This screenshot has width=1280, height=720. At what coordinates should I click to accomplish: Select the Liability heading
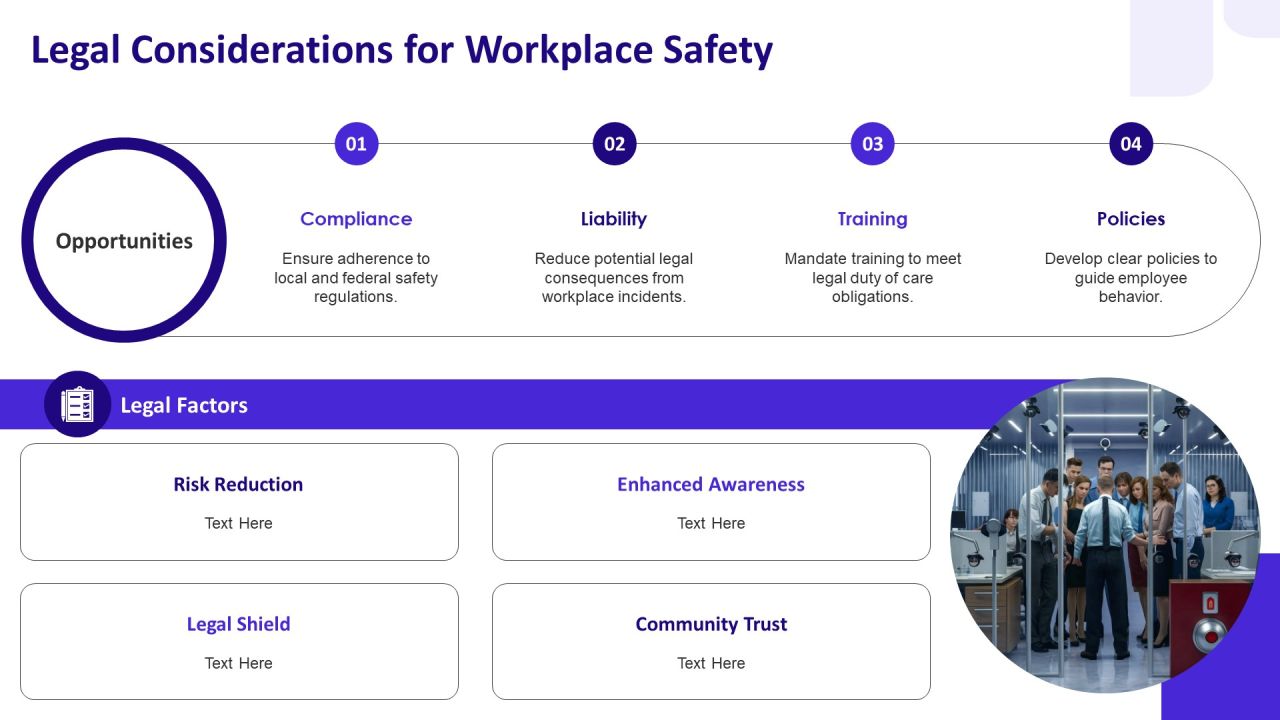[x=614, y=218]
